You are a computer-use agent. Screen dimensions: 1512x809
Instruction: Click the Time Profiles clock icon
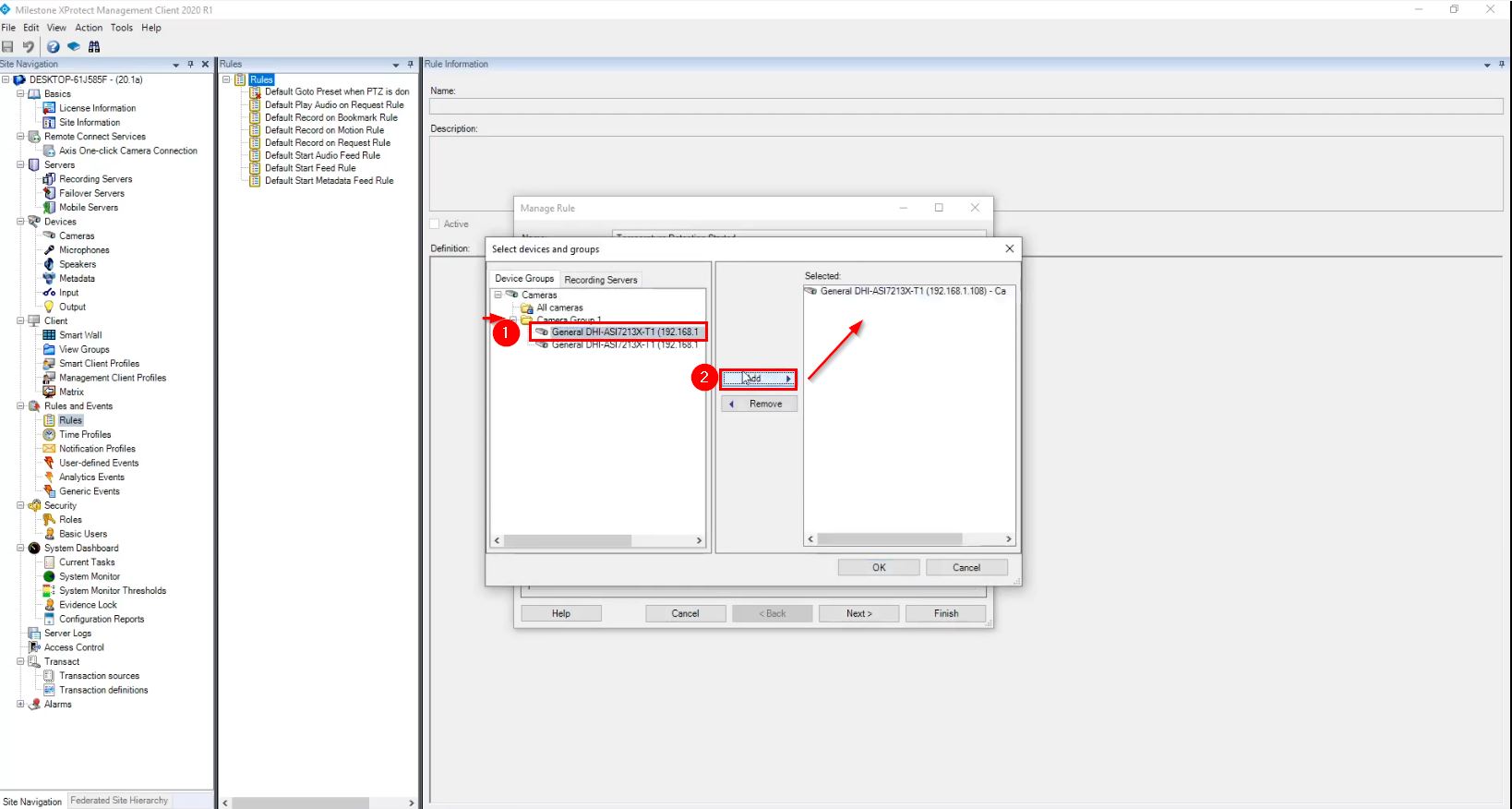(50, 434)
